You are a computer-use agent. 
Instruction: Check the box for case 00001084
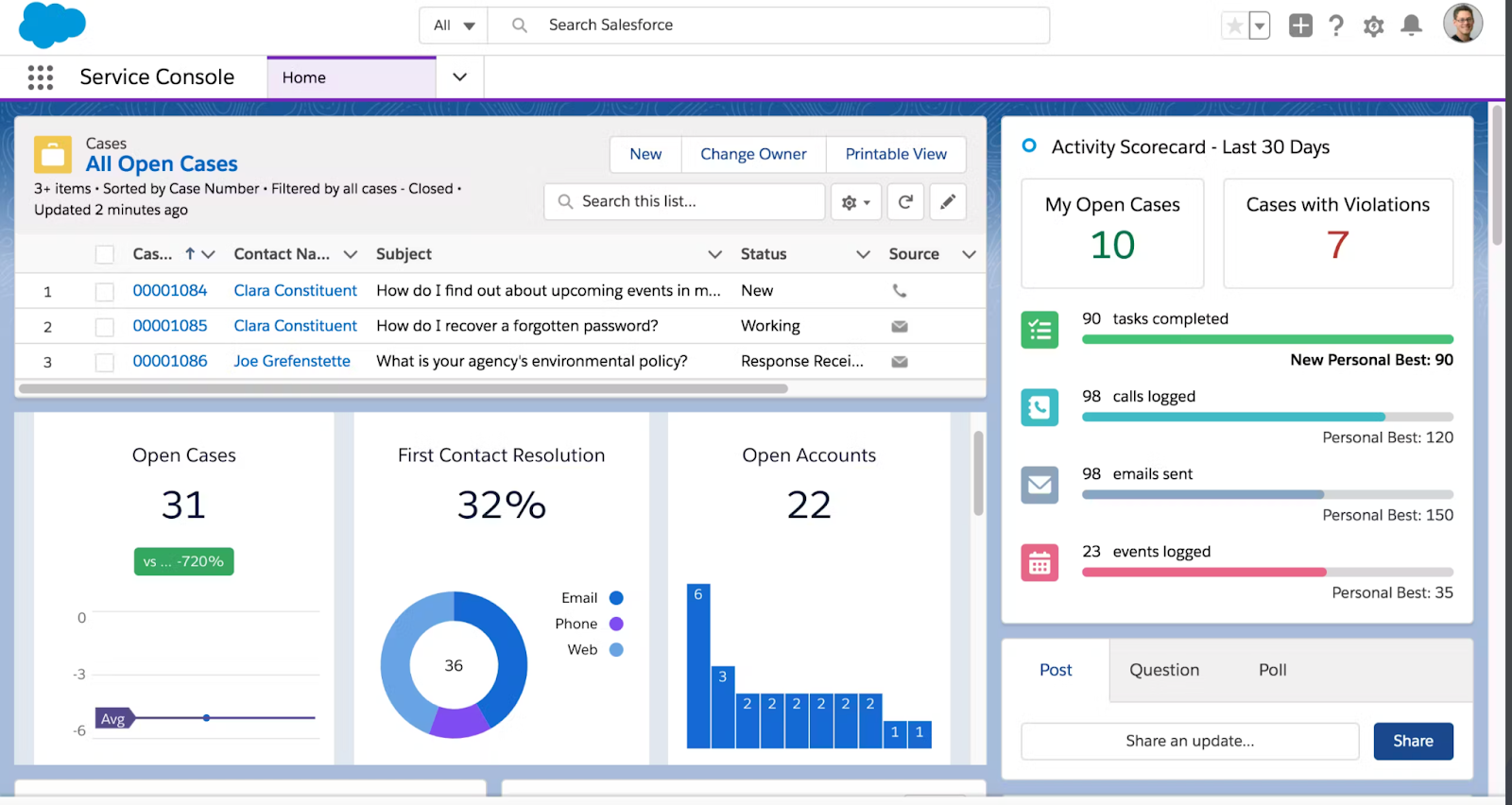point(105,292)
